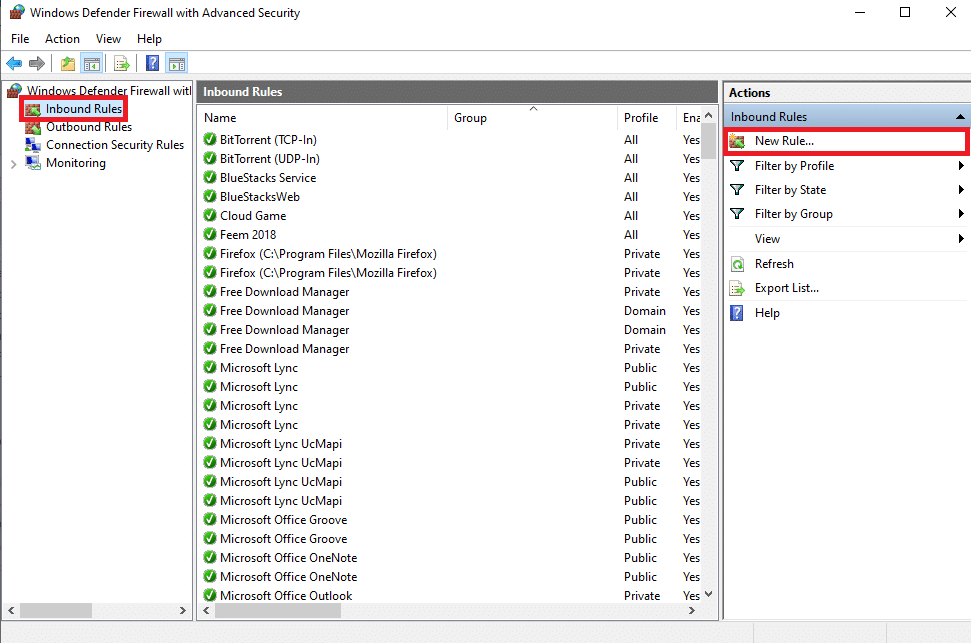Viewport: 971px width, 643px height.
Task: Open the Action menu
Action: click(62, 39)
